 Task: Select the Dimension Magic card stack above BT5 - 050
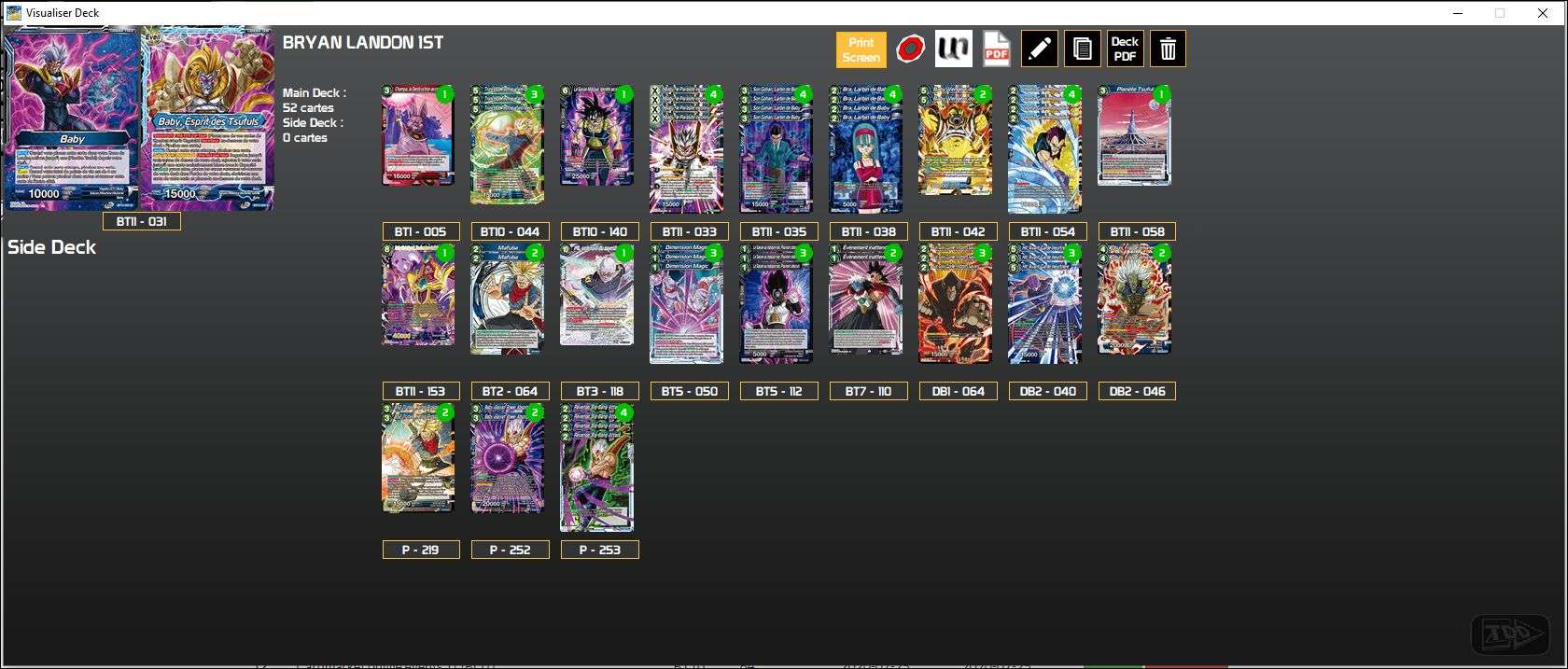point(686,304)
